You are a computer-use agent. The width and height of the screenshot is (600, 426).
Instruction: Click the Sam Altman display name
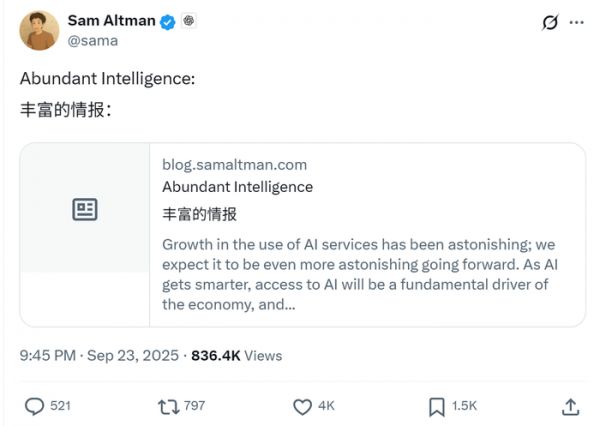tap(113, 21)
